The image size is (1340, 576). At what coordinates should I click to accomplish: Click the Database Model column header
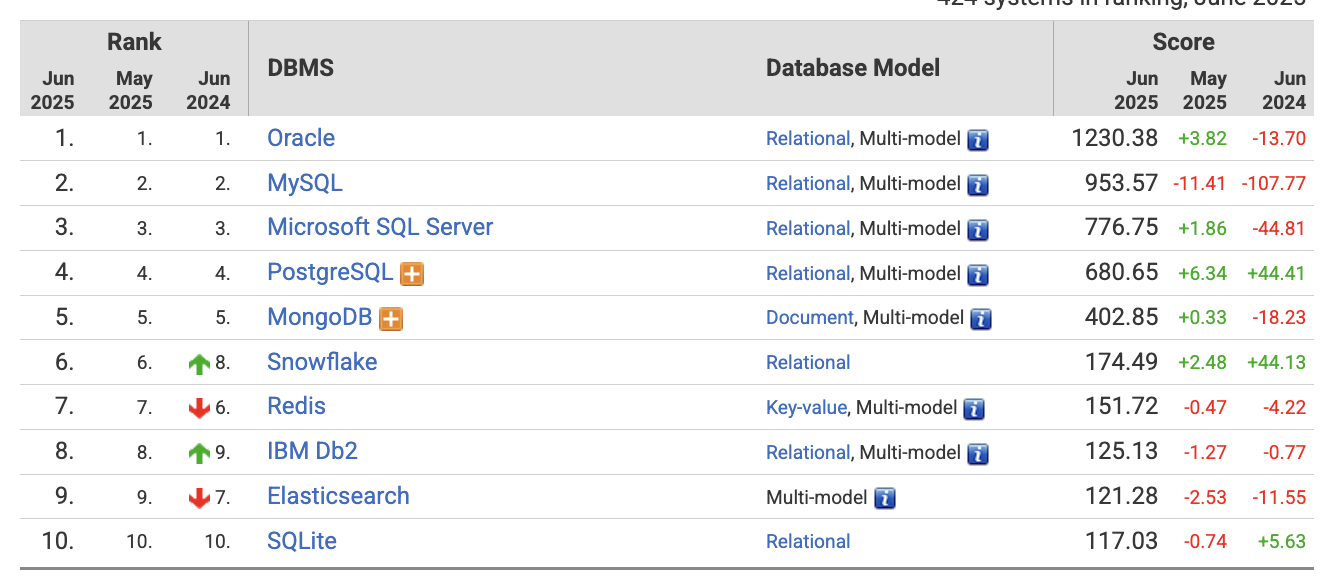(x=853, y=68)
